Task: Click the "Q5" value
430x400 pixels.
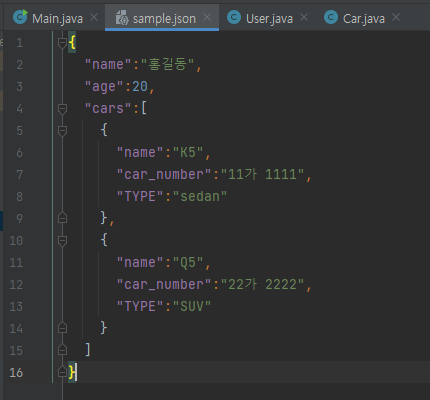Action: tap(188, 262)
